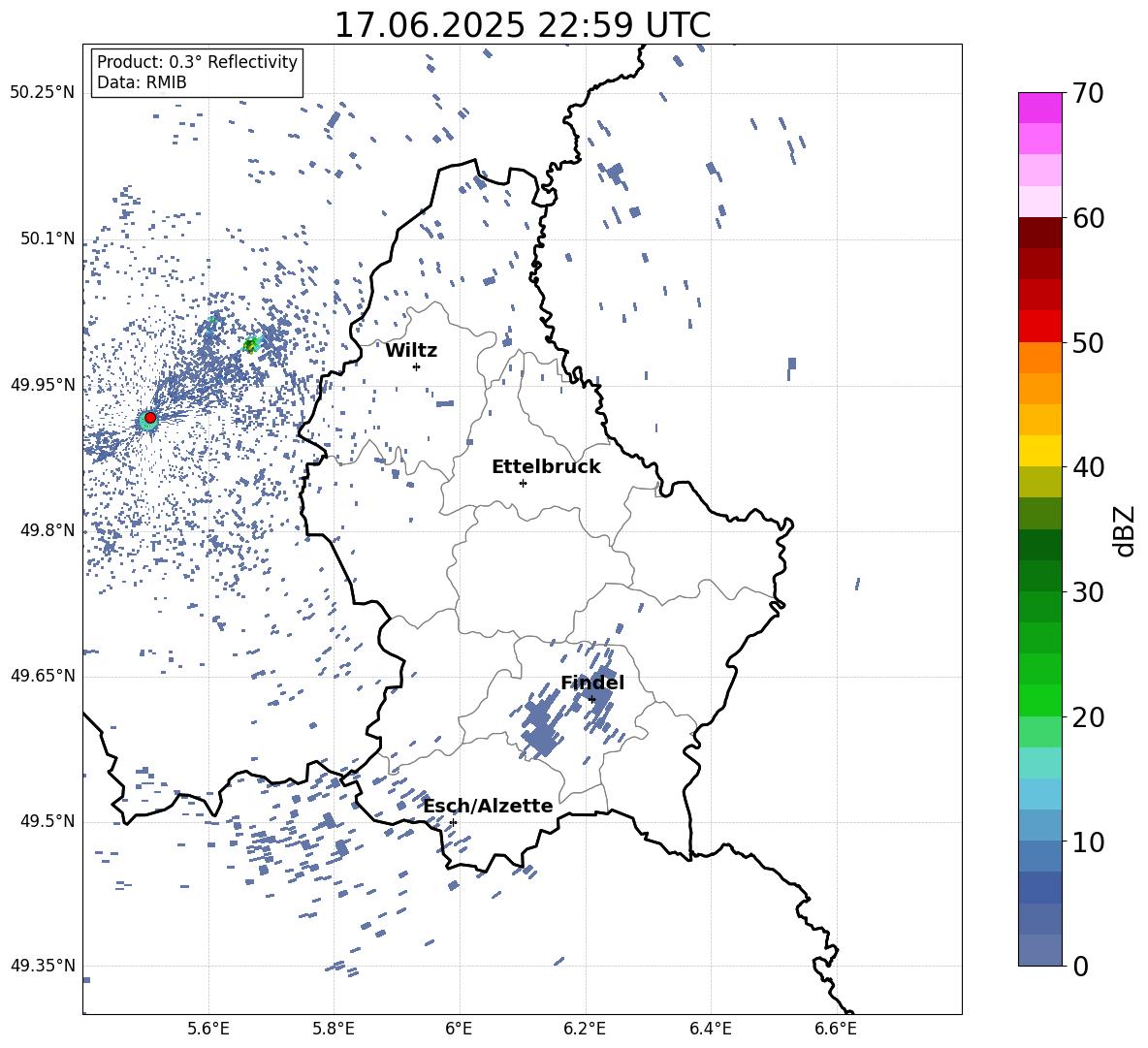Click the 6°E longitude label
The height and width of the screenshot is (1048, 1148).
459,1029
